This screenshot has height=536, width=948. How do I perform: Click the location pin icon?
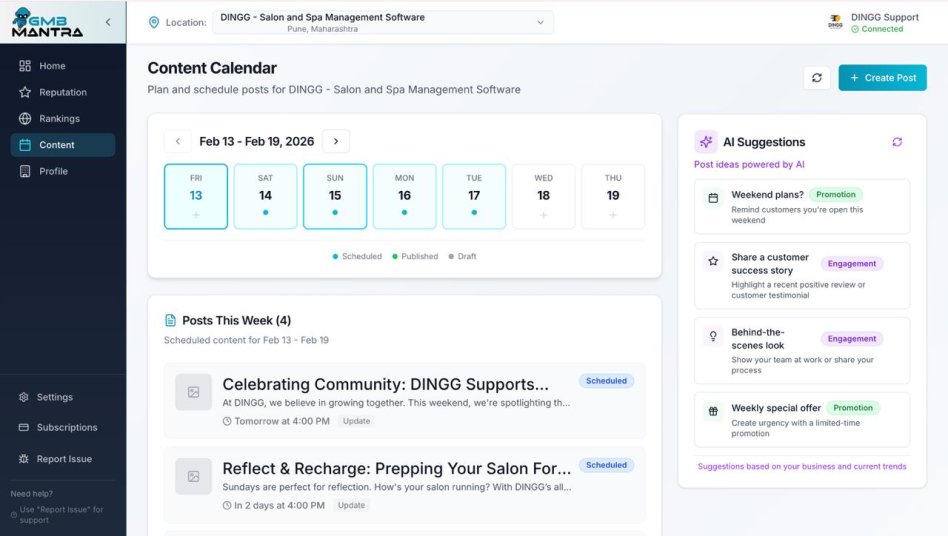tap(154, 22)
